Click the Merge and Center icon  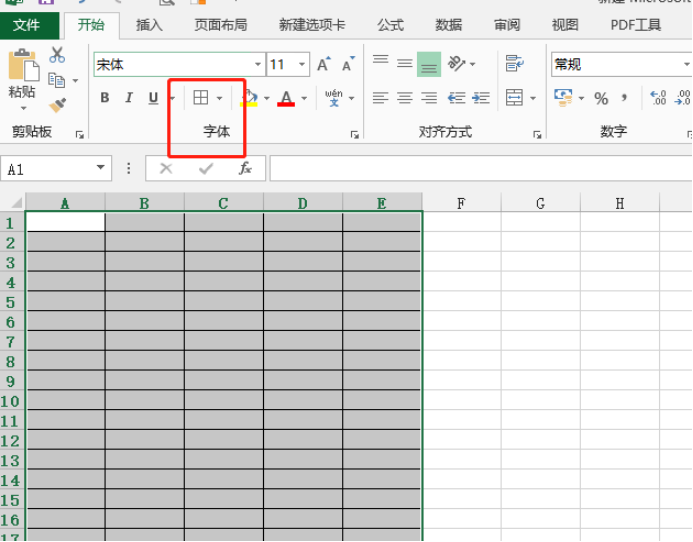514,98
